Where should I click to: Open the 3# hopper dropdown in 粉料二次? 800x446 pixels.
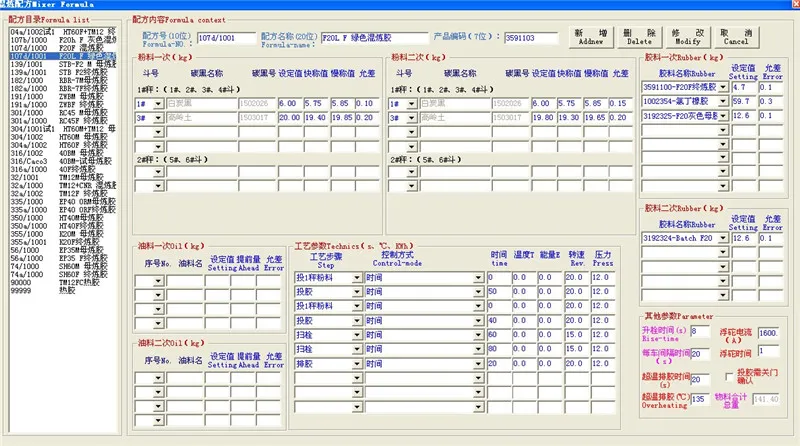[x=412, y=118]
